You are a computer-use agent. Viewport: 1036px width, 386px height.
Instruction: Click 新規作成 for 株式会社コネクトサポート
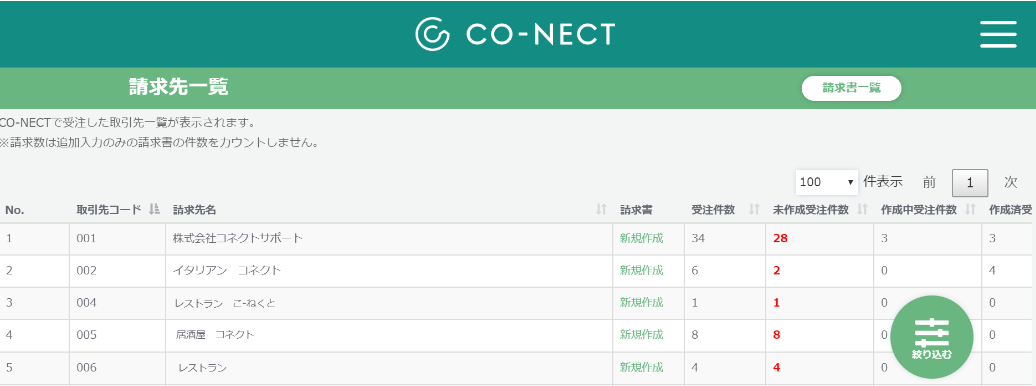(x=642, y=238)
